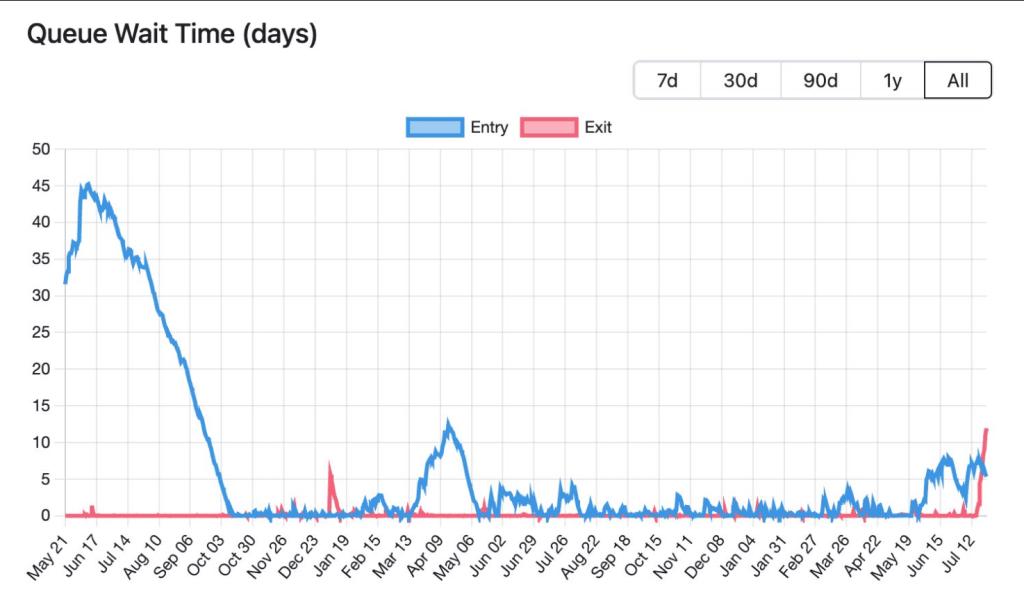
Task: Select the 1y range button
Action: [x=892, y=80]
